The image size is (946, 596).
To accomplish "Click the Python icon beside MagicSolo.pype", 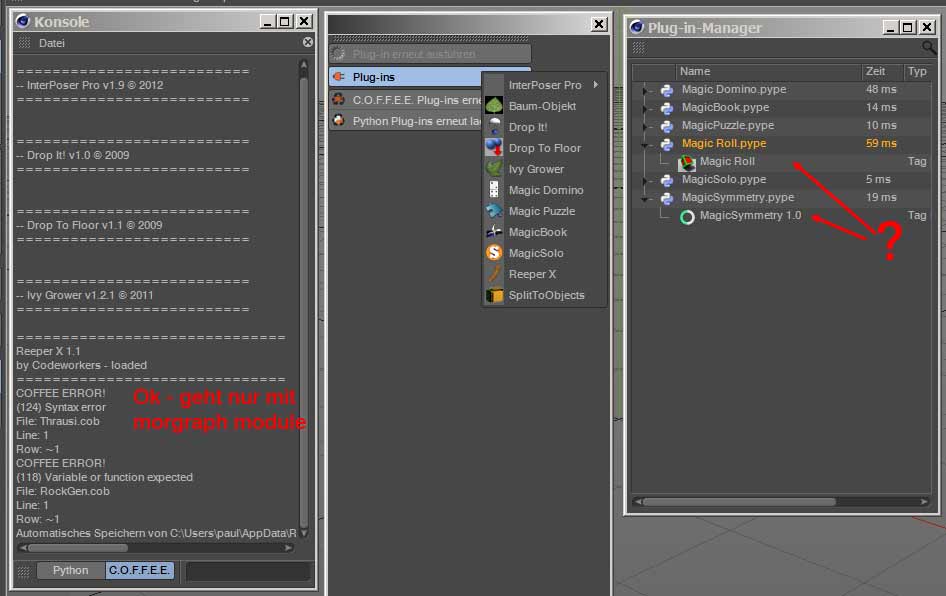I will [667, 180].
